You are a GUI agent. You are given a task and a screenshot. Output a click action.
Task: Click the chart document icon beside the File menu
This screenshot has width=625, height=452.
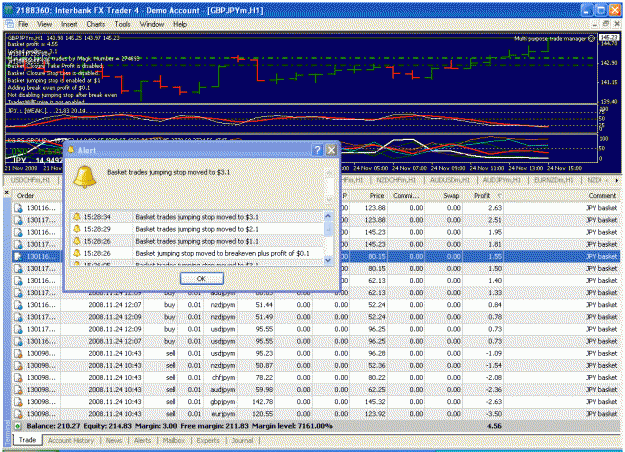click(9, 24)
